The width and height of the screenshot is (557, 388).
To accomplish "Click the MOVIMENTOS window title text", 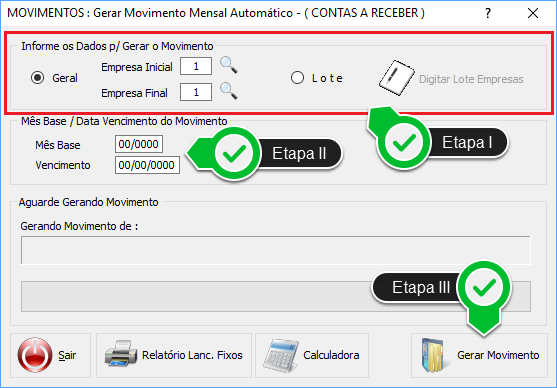I will (216, 13).
